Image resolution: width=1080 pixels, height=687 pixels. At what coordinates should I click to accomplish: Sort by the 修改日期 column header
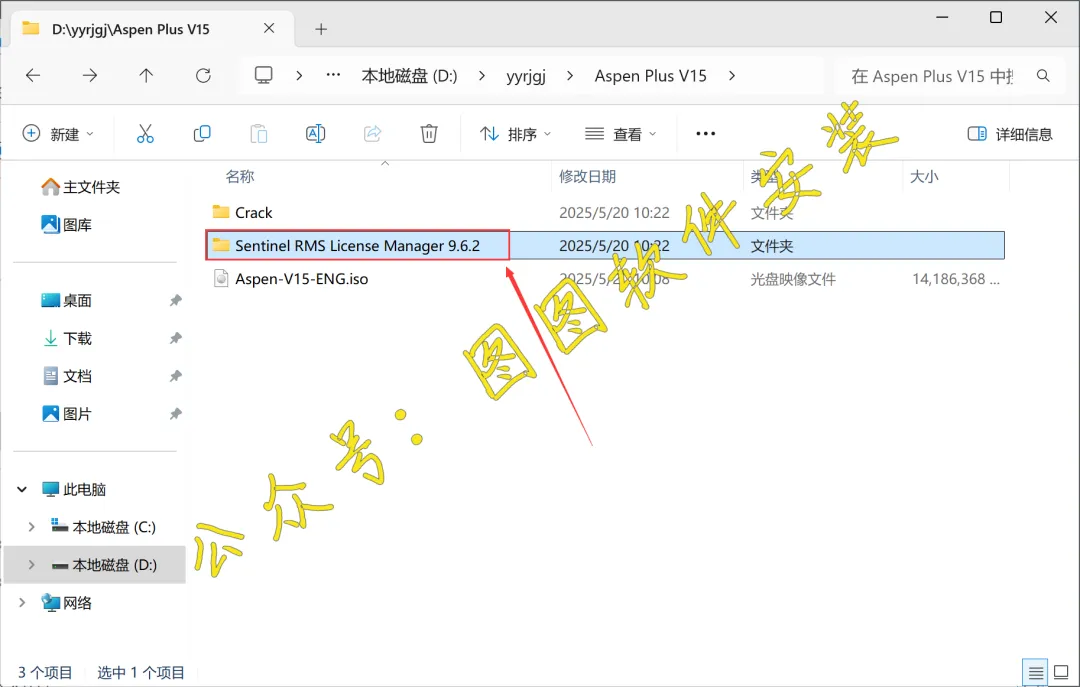(587, 176)
